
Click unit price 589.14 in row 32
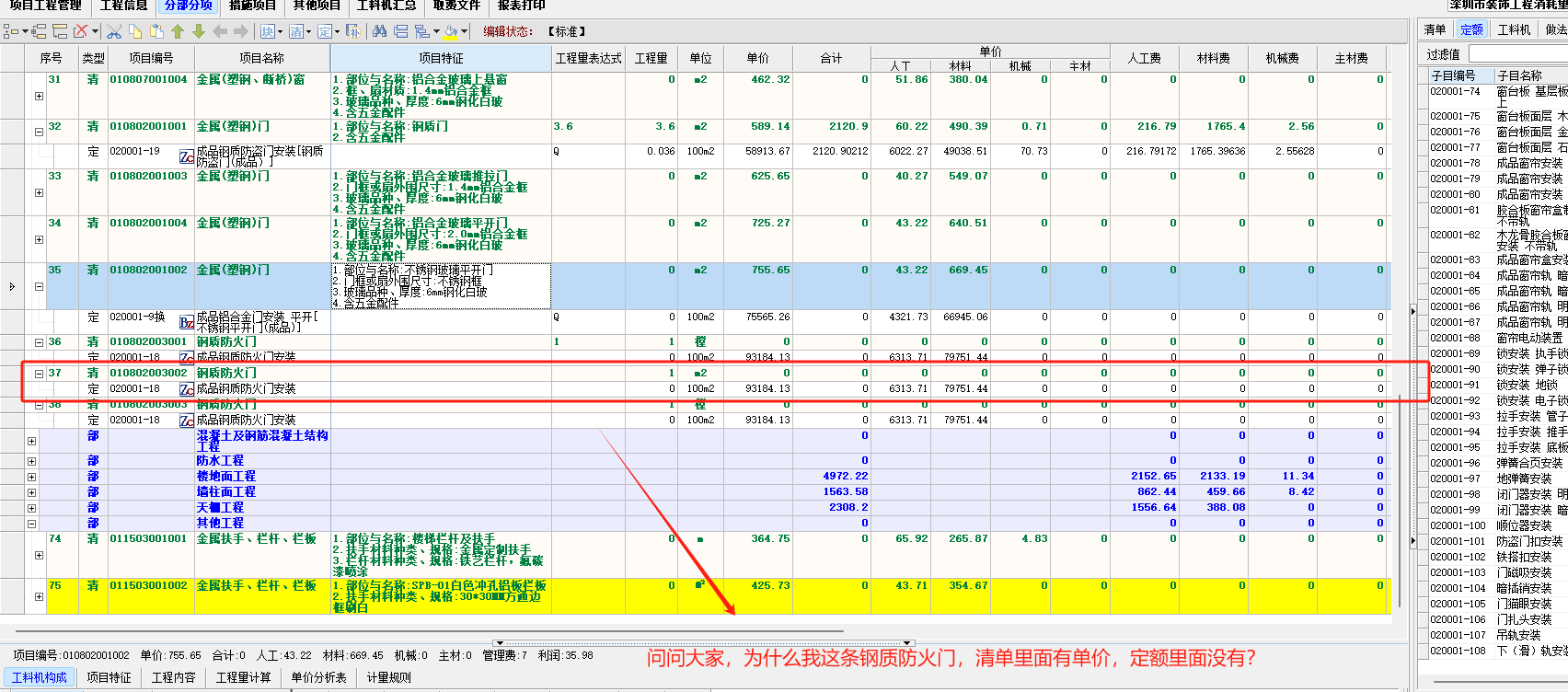[770, 126]
